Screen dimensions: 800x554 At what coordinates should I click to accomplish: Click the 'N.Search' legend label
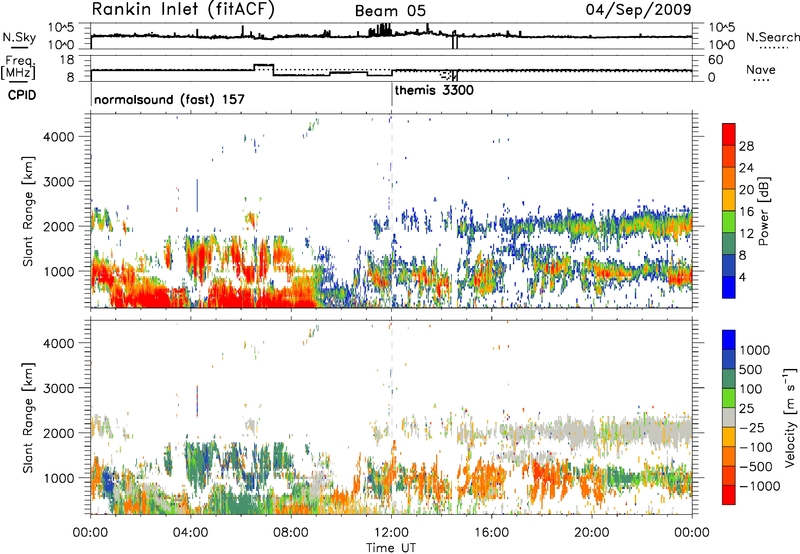pos(772,37)
